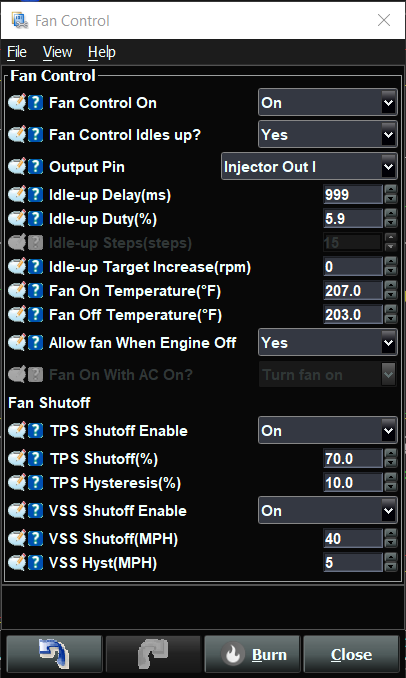Image resolution: width=406 pixels, height=678 pixels.
Task: Click the help icon for Idle-up Delay(ms)
Action: click(36, 195)
